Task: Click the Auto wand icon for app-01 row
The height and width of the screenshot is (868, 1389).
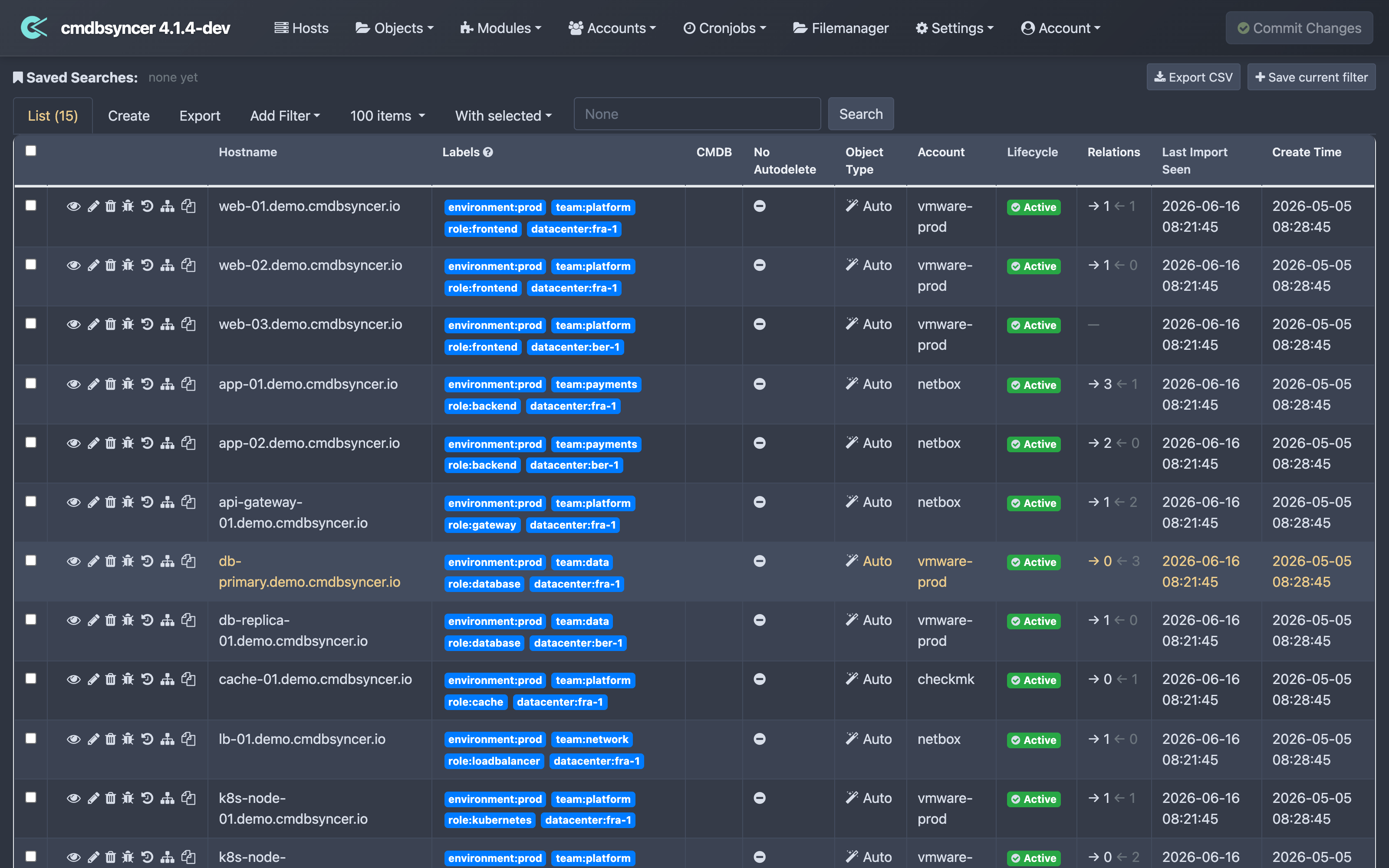Action: (x=852, y=384)
